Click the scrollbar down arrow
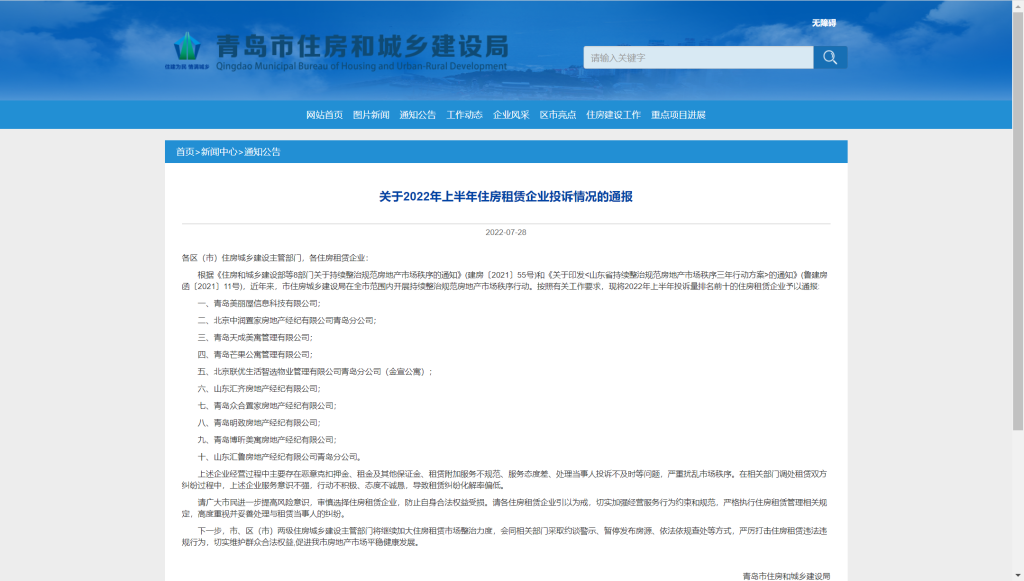 click(1017, 575)
